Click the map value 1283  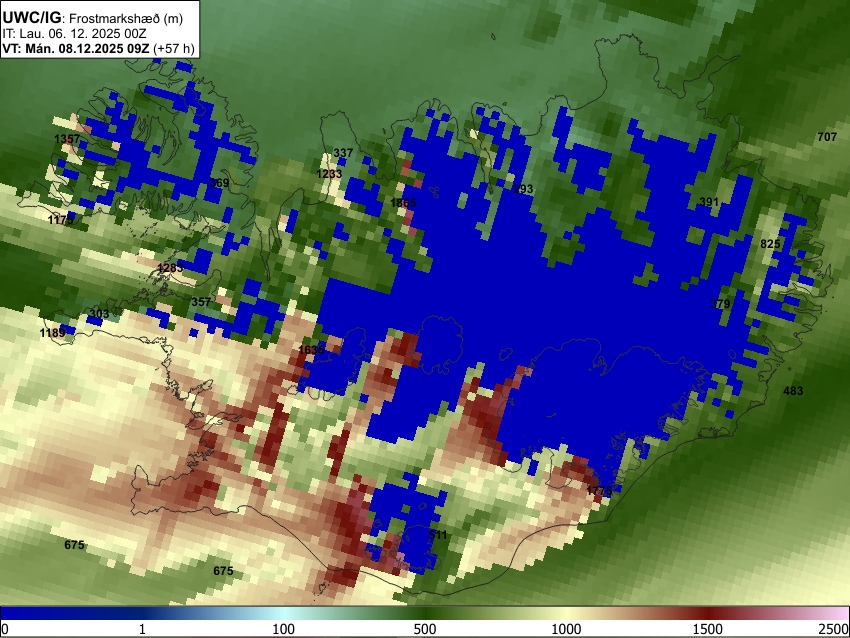[170, 268]
